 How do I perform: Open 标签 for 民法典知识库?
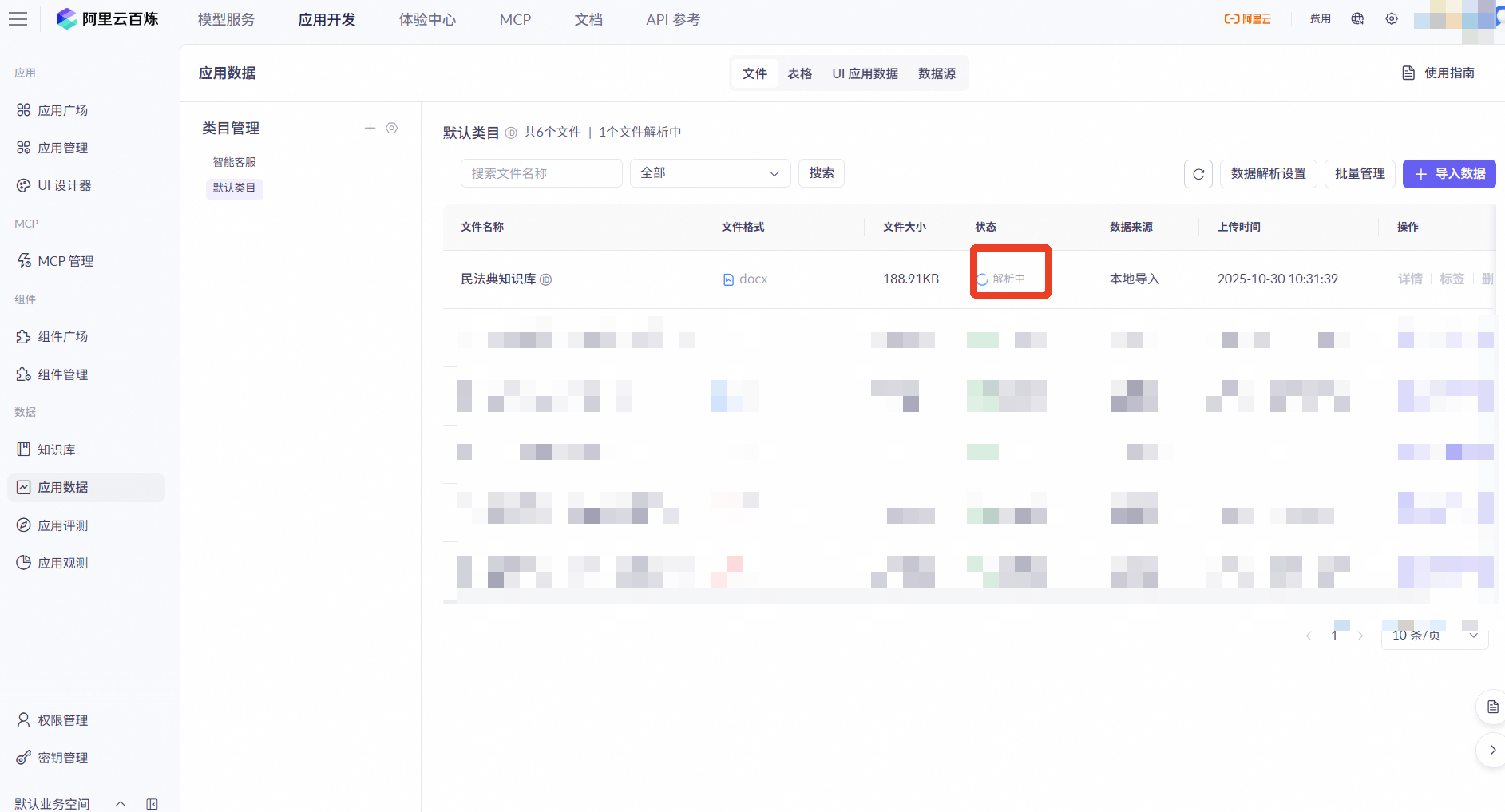1452,279
